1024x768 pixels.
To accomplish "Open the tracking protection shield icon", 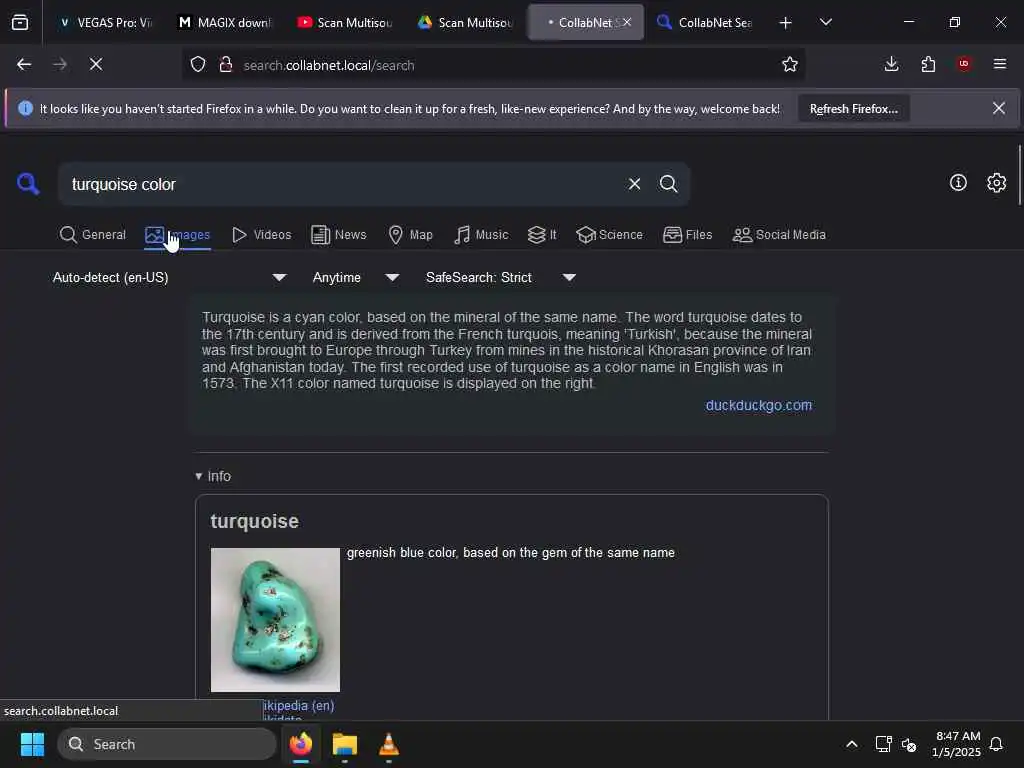I will (198, 64).
